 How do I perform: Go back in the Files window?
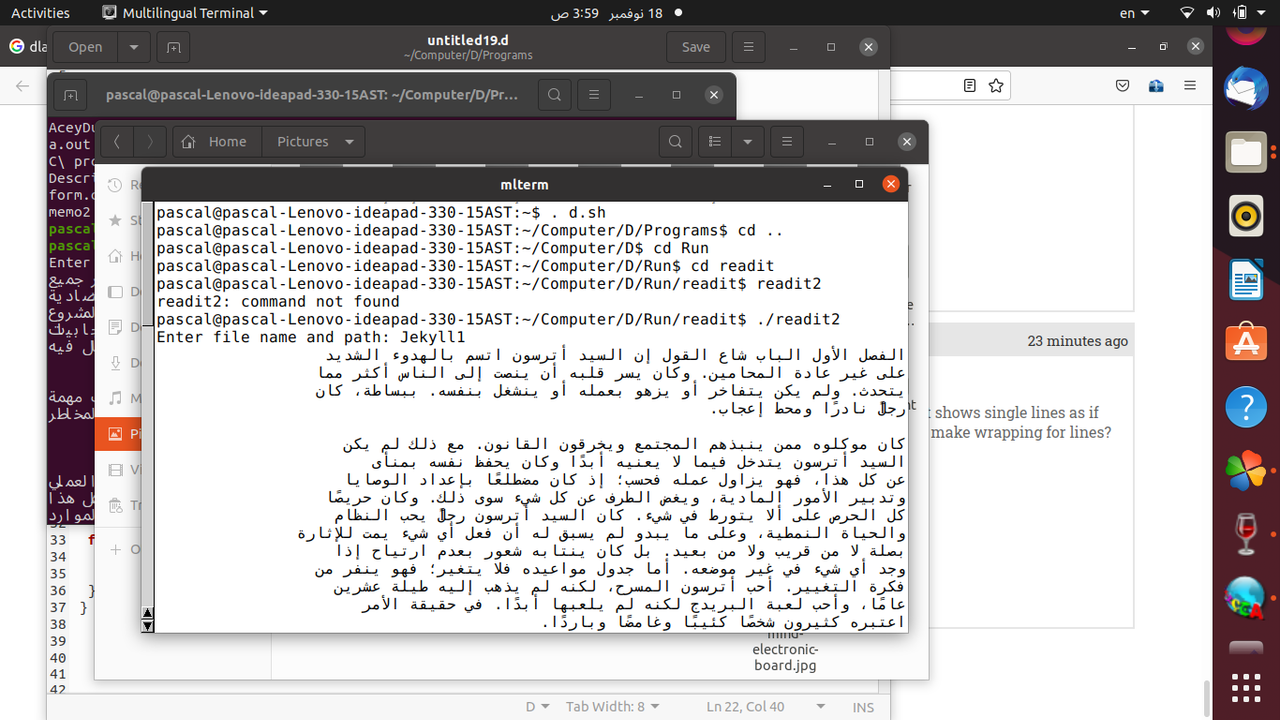point(117,142)
